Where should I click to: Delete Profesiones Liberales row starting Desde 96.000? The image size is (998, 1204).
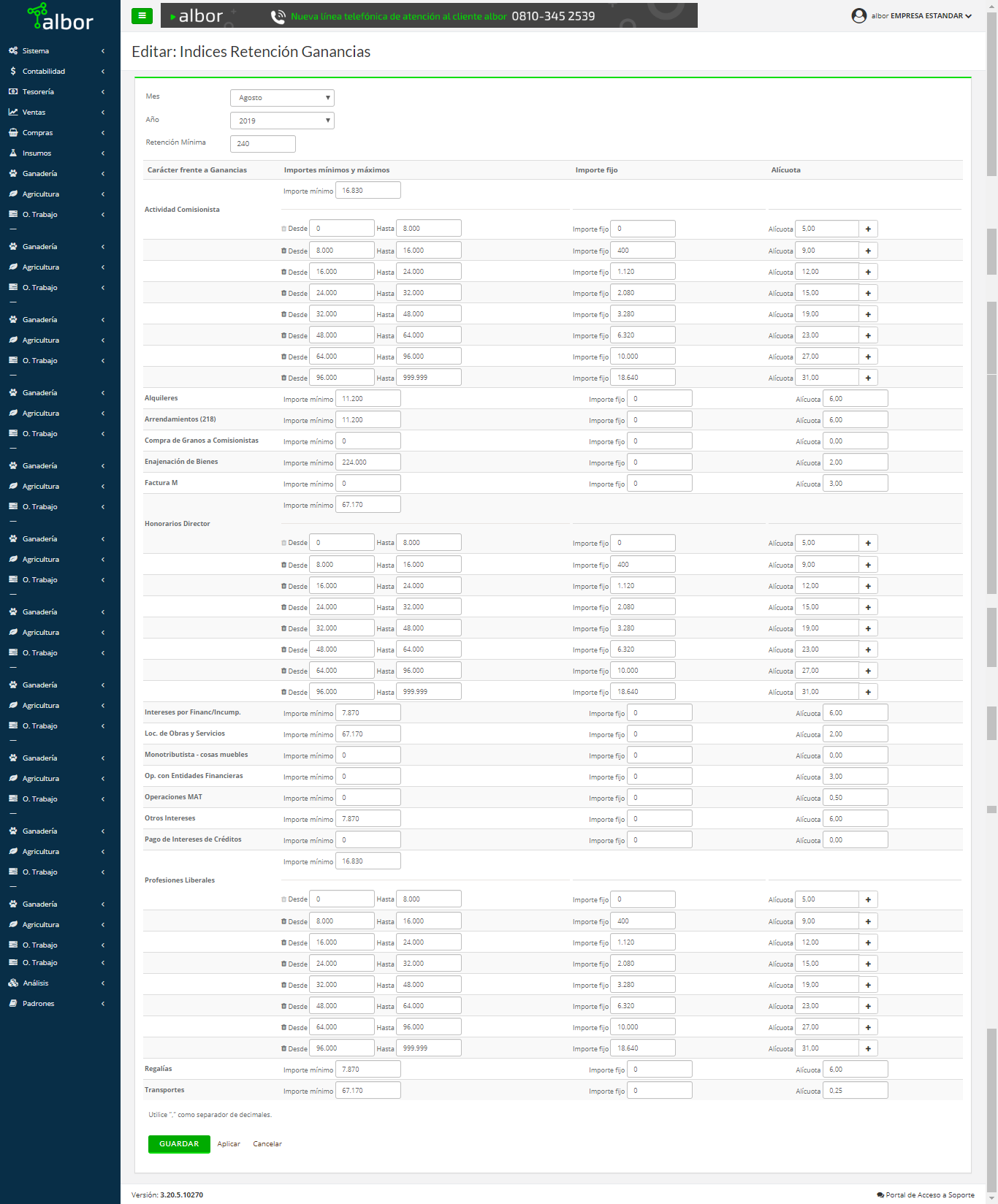[x=283, y=1048]
